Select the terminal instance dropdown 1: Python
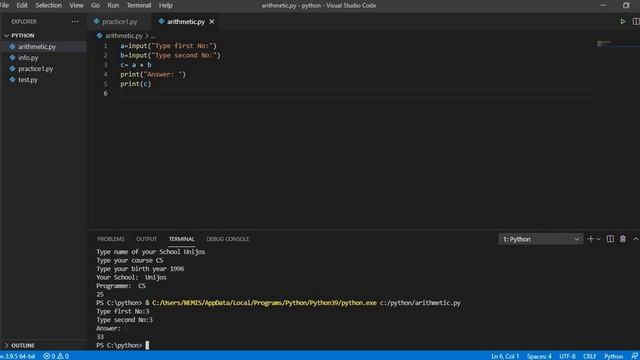 tap(540, 239)
